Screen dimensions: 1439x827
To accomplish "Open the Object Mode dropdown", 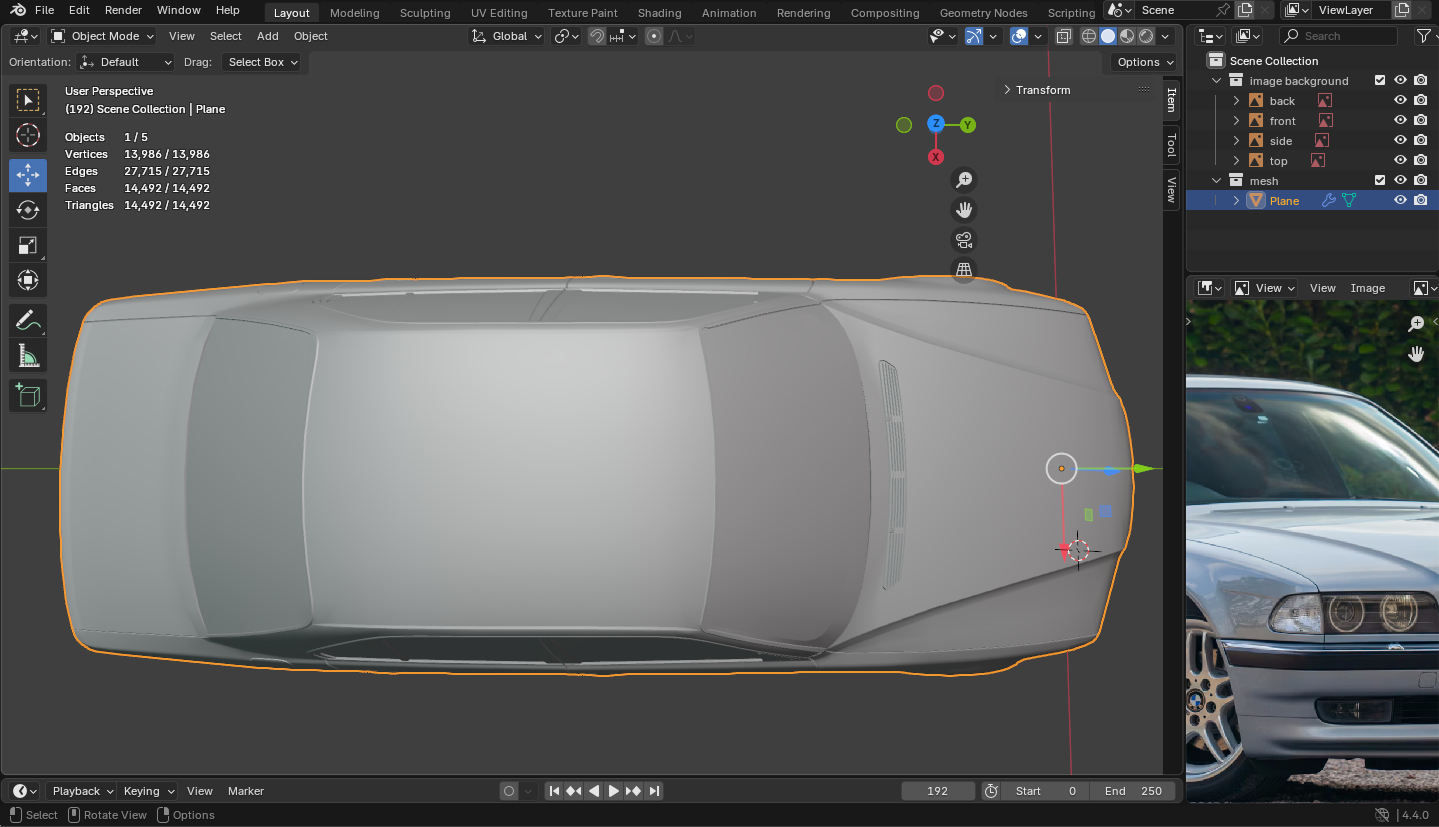I will point(103,36).
